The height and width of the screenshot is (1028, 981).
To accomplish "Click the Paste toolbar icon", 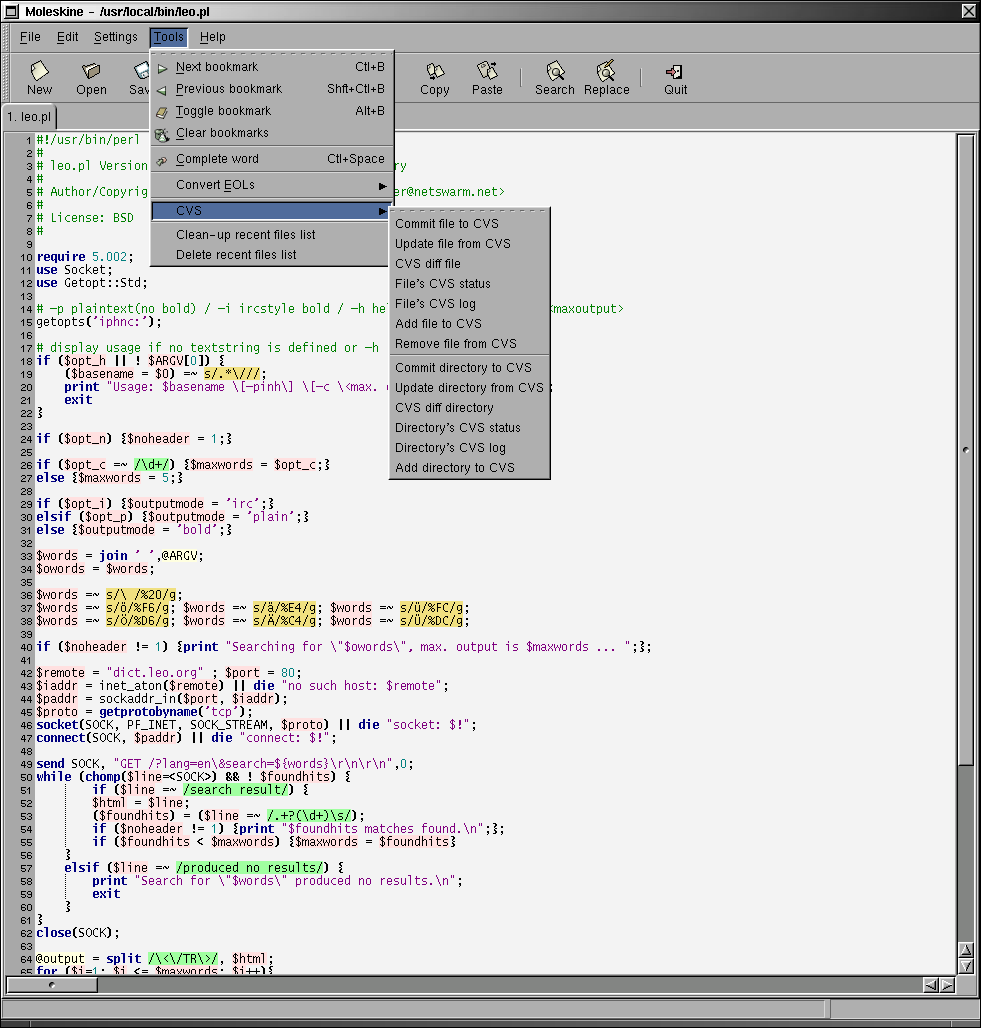I will (x=487, y=77).
